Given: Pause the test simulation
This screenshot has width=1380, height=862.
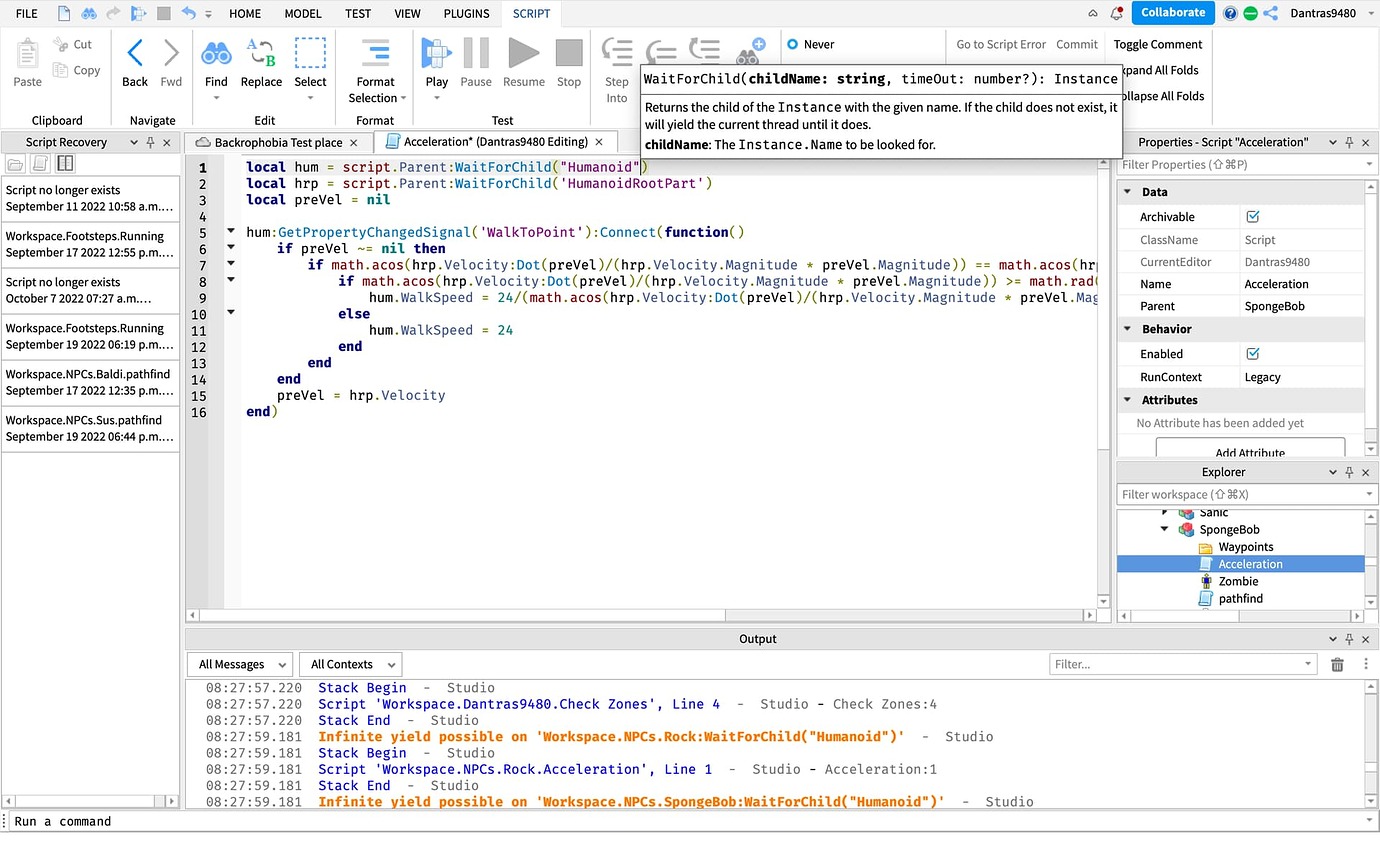Looking at the screenshot, I should click(x=476, y=54).
